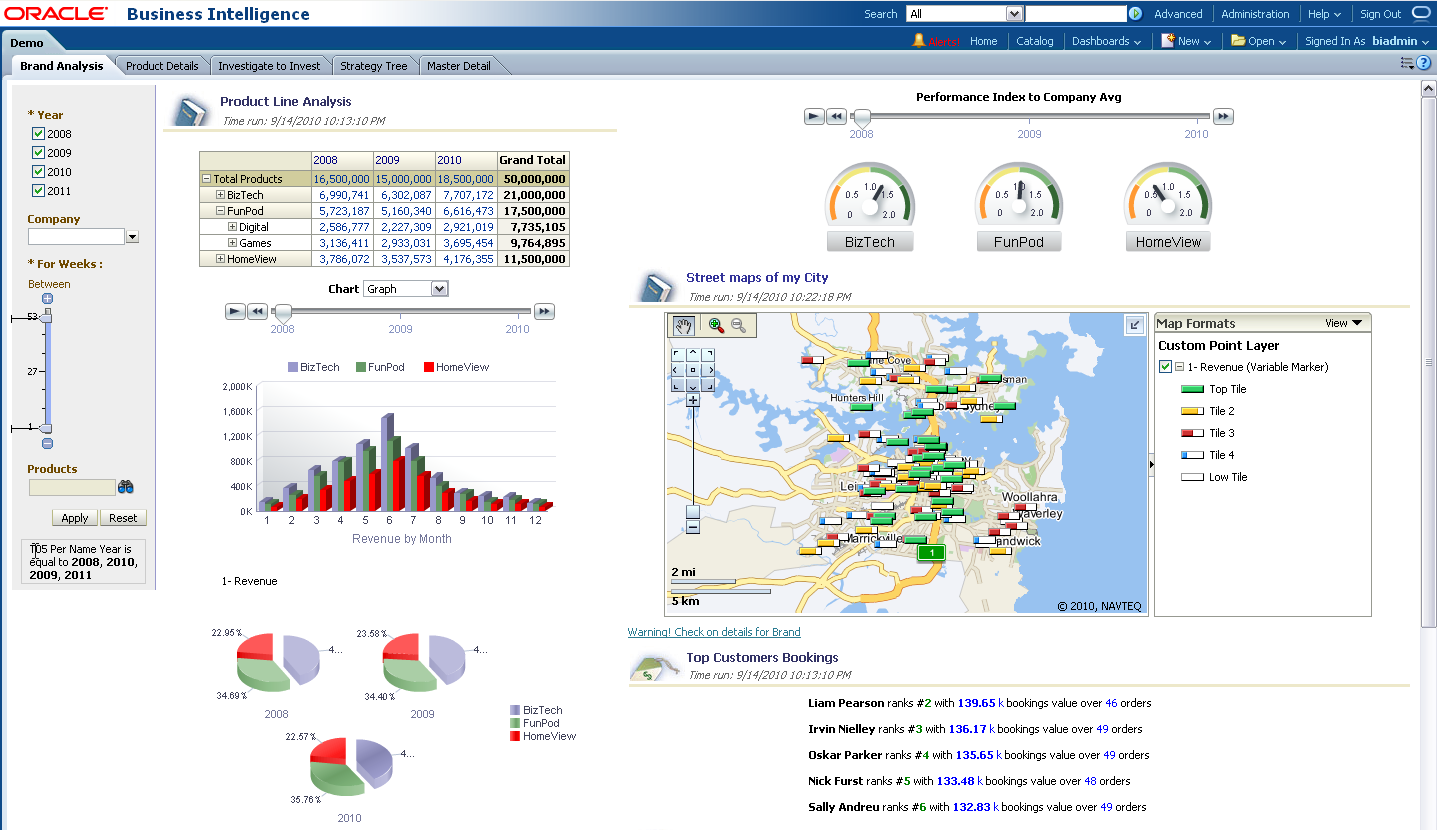Viewport: 1437px width, 830px height.
Task: Switch to the Master Detail tab
Action: coord(459,66)
